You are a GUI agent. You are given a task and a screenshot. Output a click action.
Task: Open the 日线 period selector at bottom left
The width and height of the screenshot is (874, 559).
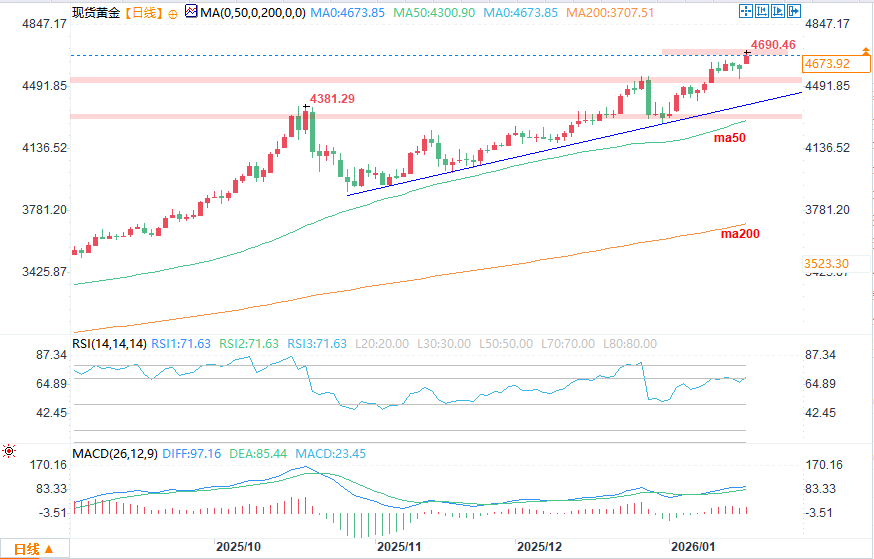(x=34, y=549)
